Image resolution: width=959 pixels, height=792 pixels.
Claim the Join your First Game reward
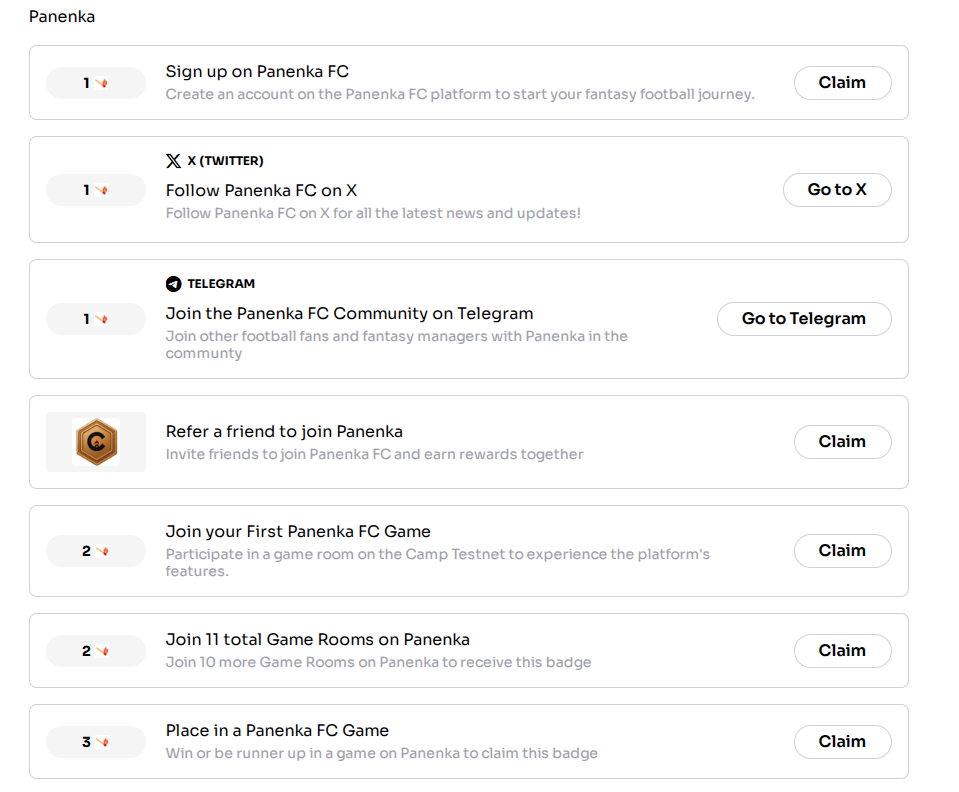click(x=842, y=550)
